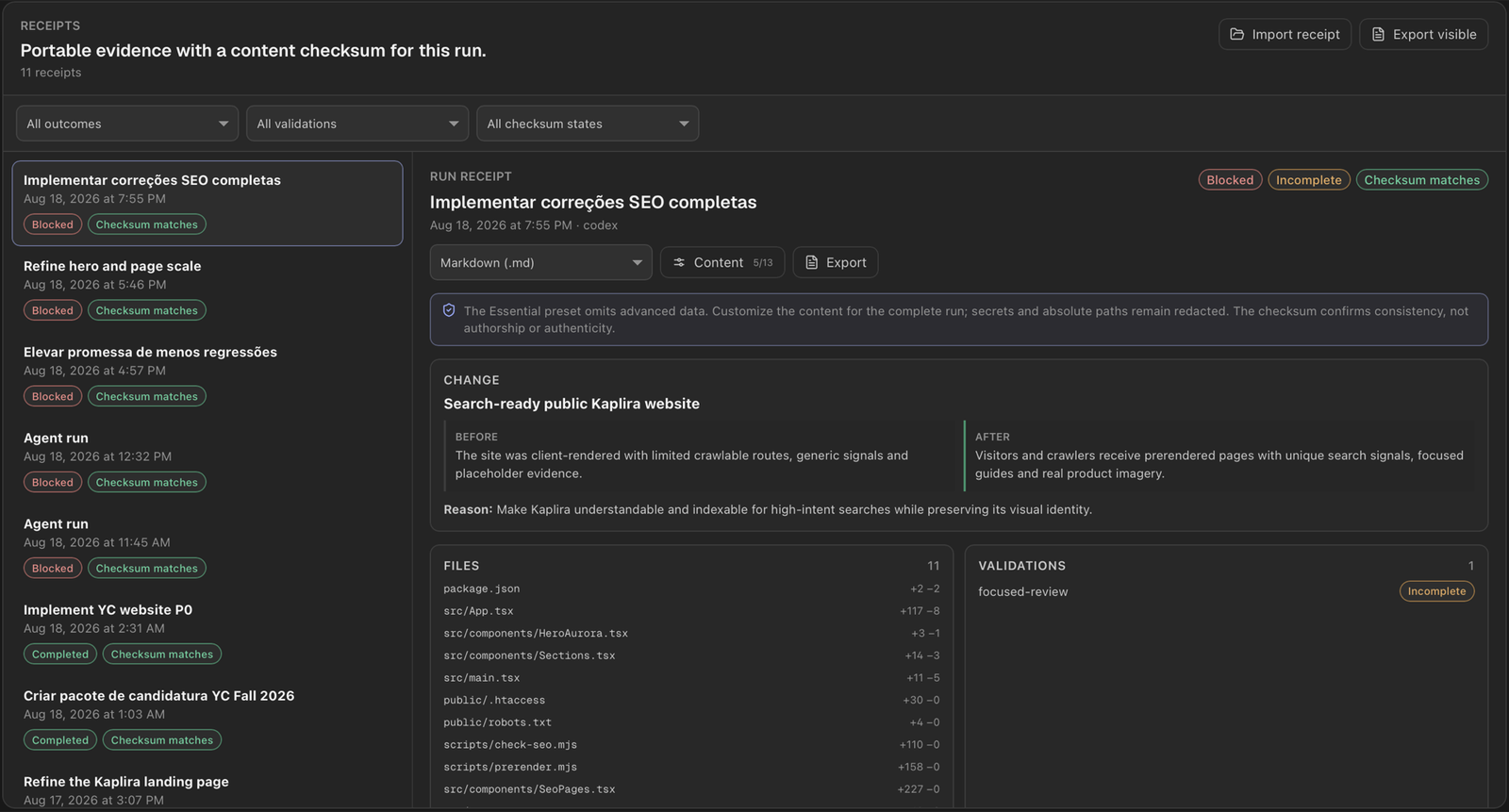The width and height of the screenshot is (1509, 812).
Task: Click the scripts/prerender.mjs file row
Action: point(691,767)
